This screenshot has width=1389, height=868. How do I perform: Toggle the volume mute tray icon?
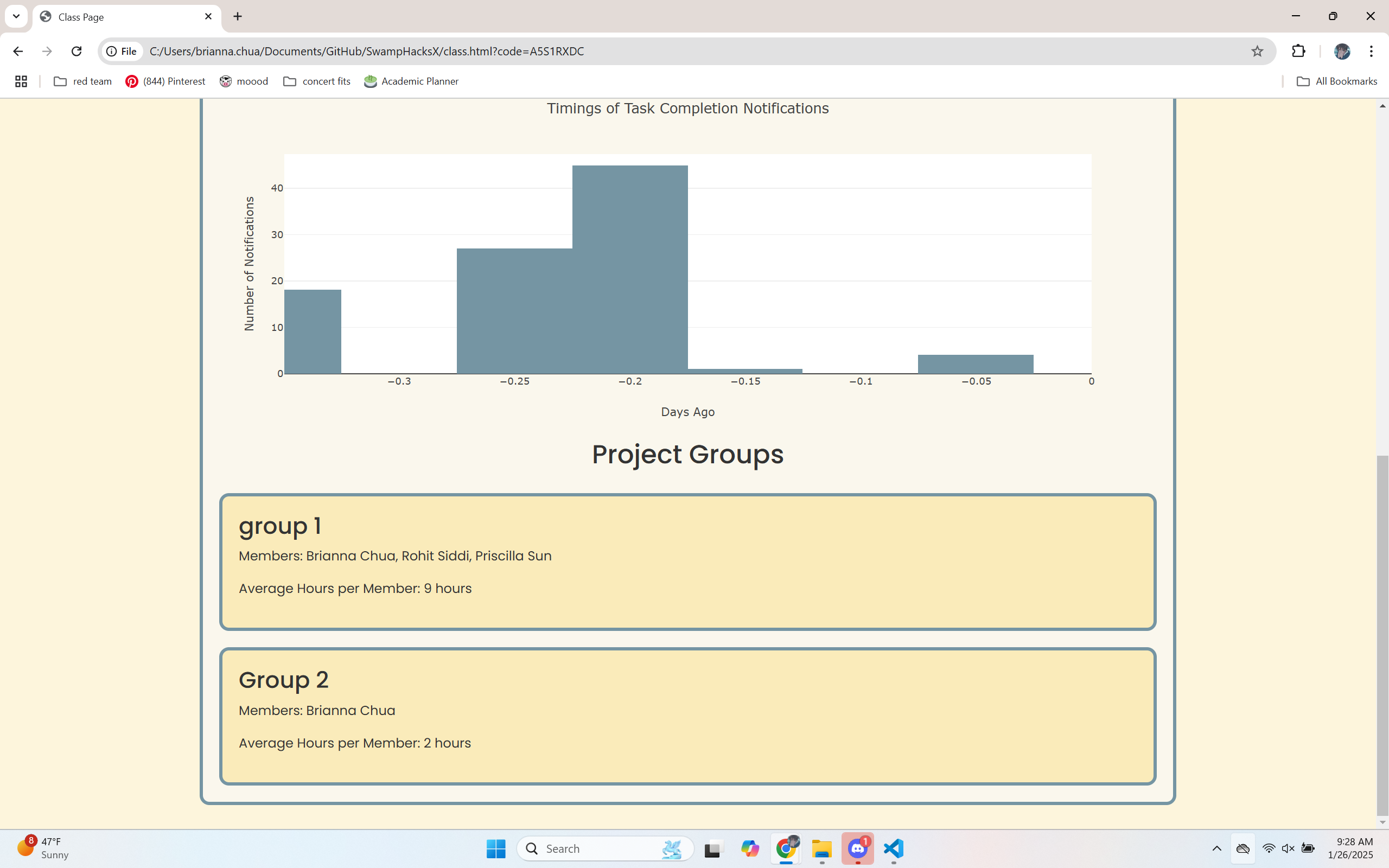(x=1288, y=848)
